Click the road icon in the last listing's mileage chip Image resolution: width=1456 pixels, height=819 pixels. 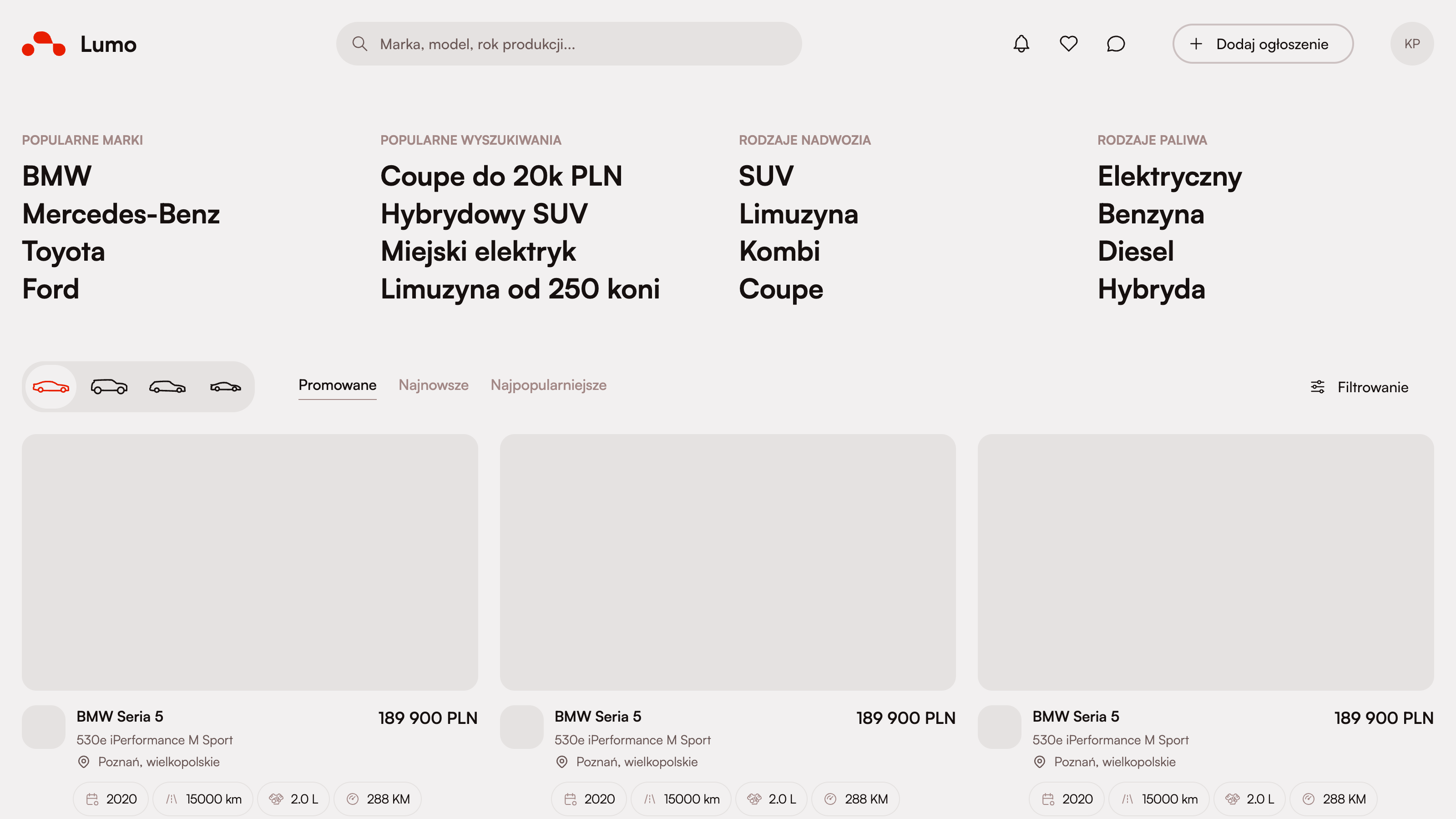(x=1127, y=799)
